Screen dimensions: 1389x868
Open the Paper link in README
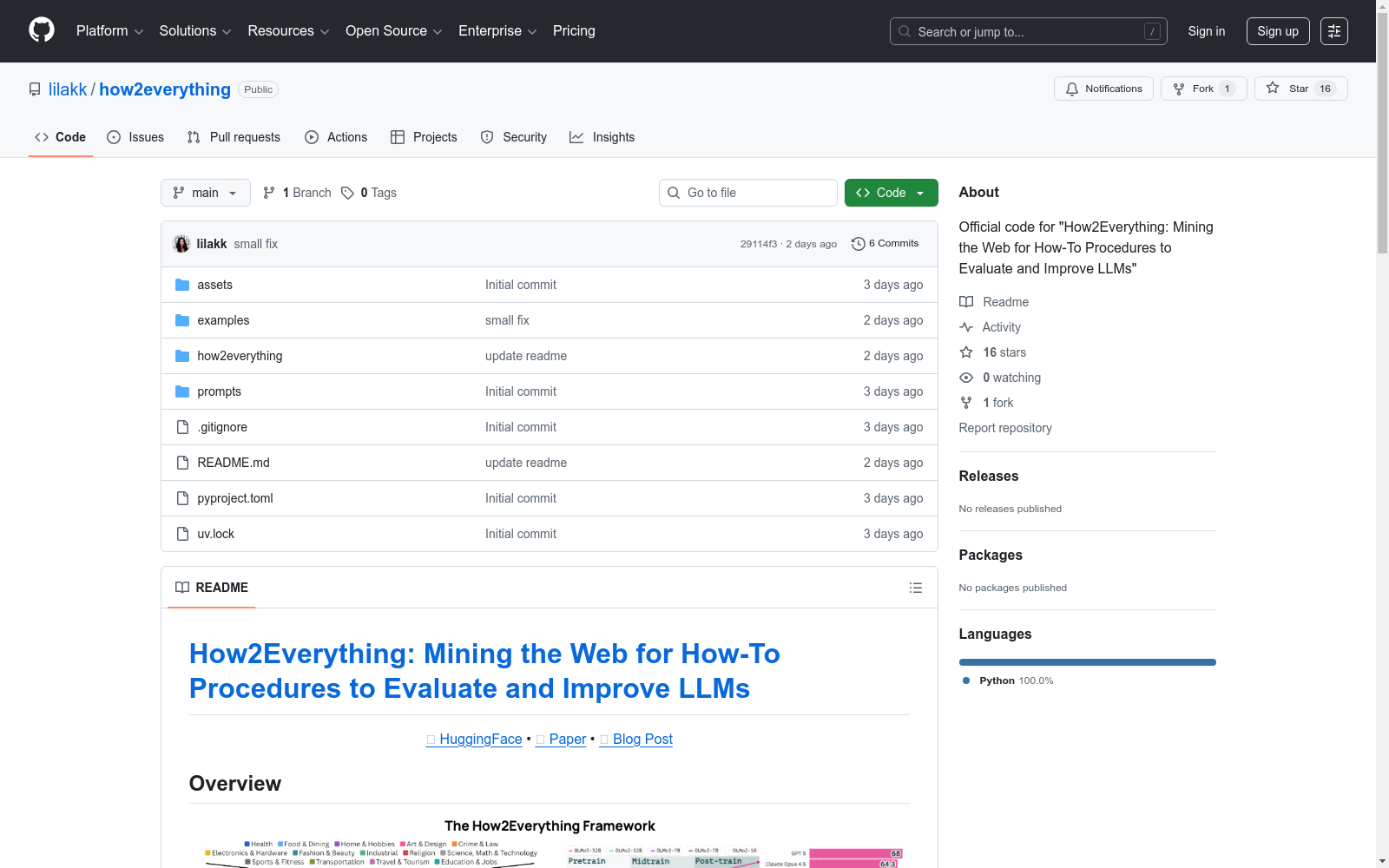click(561, 739)
